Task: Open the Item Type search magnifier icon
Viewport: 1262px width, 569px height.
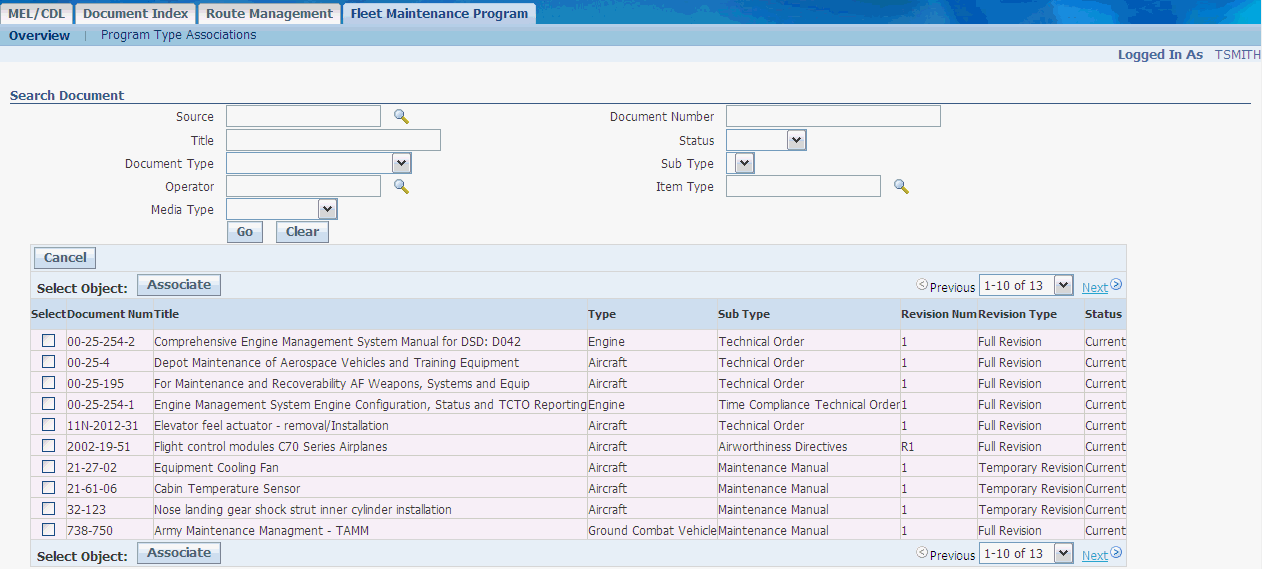Action: 901,186
